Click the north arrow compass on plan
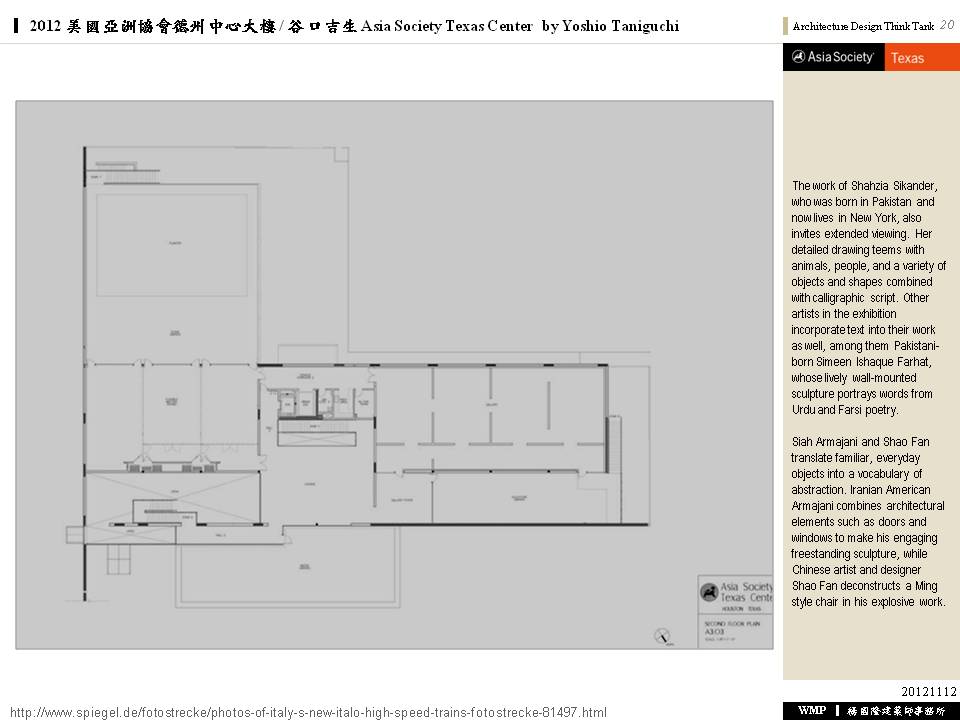This screenshot has width=960, height=720. (x=661, y=634)
